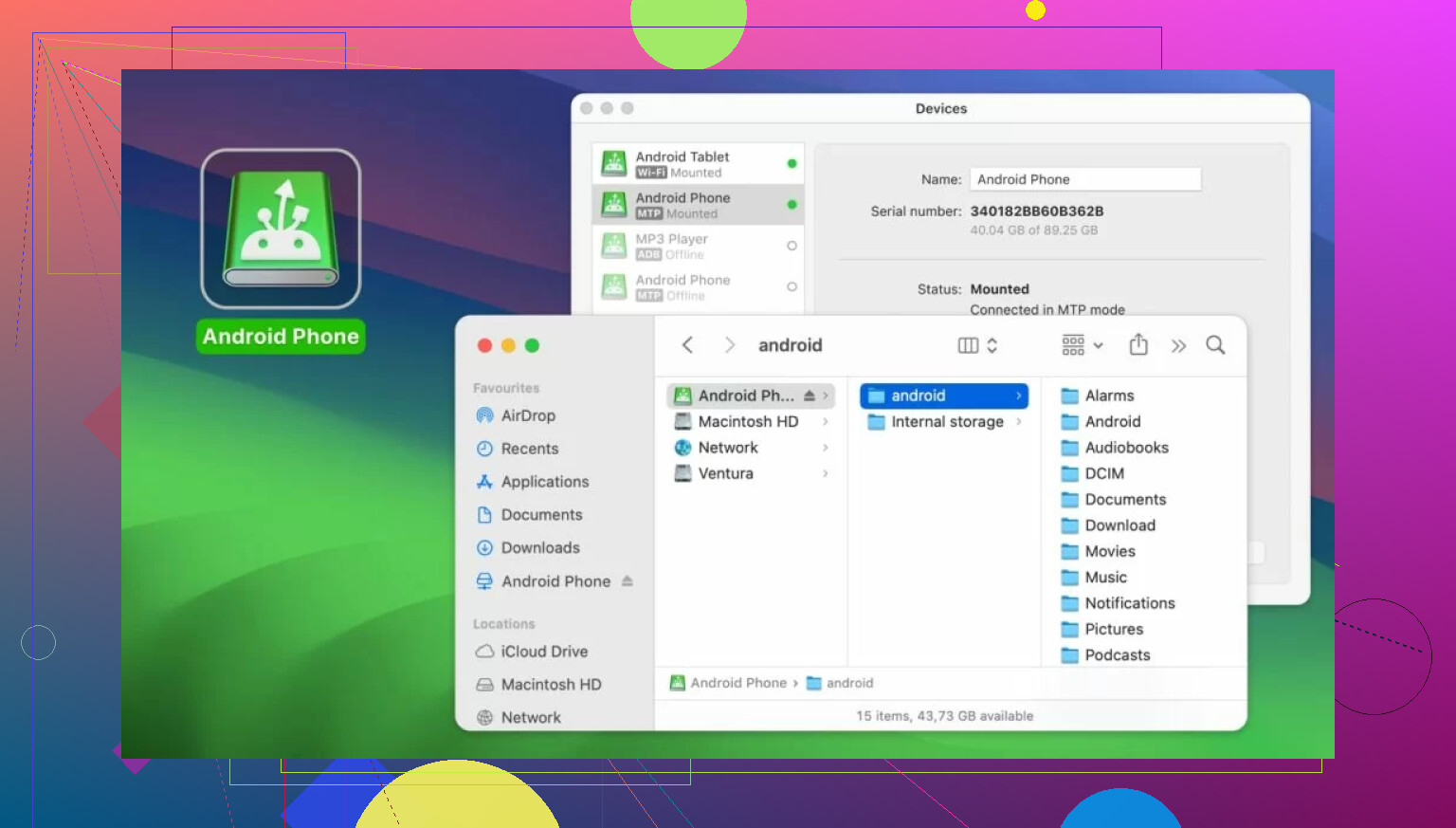
Task: Click the serial number 340182BB60B362B
Action: tap(1037, 212)
